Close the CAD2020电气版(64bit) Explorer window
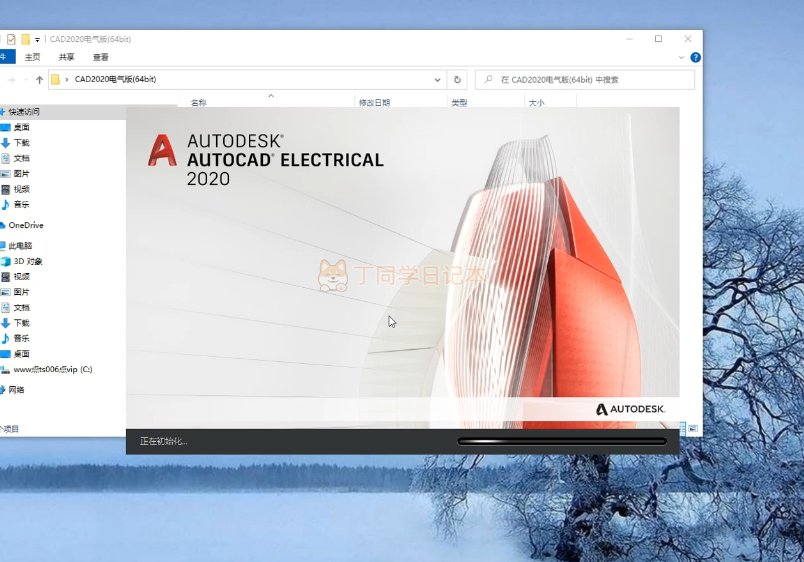The height and width of the screenshot is (562, 804). [688, 39]
